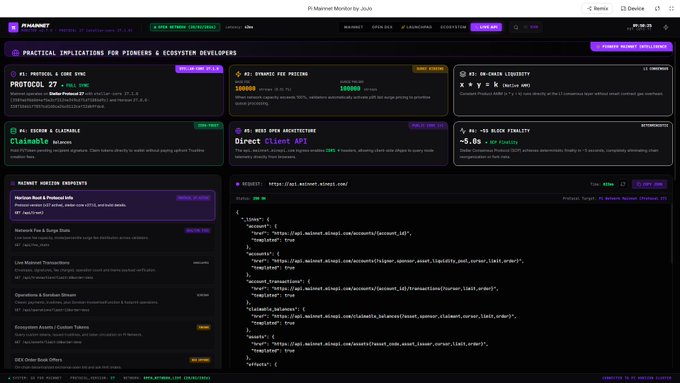Click the refresh icon next to Copy JSON
Viewport: 680px width, 383px height.
pyautogui.click(x=623, y=184)
